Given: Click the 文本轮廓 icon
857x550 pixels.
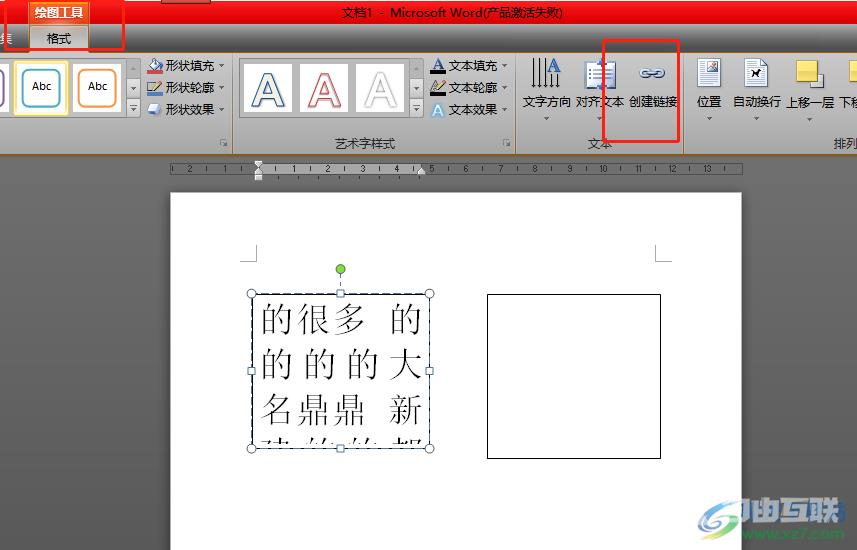Looking at the screenshot, I should [x=438, y=87].
